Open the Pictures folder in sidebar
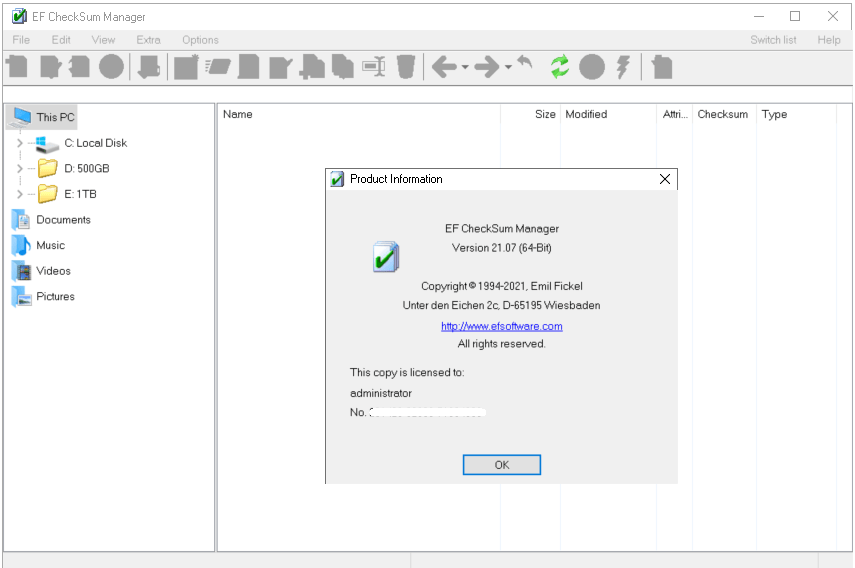This screenshot has width=855, height=568. 55,297
